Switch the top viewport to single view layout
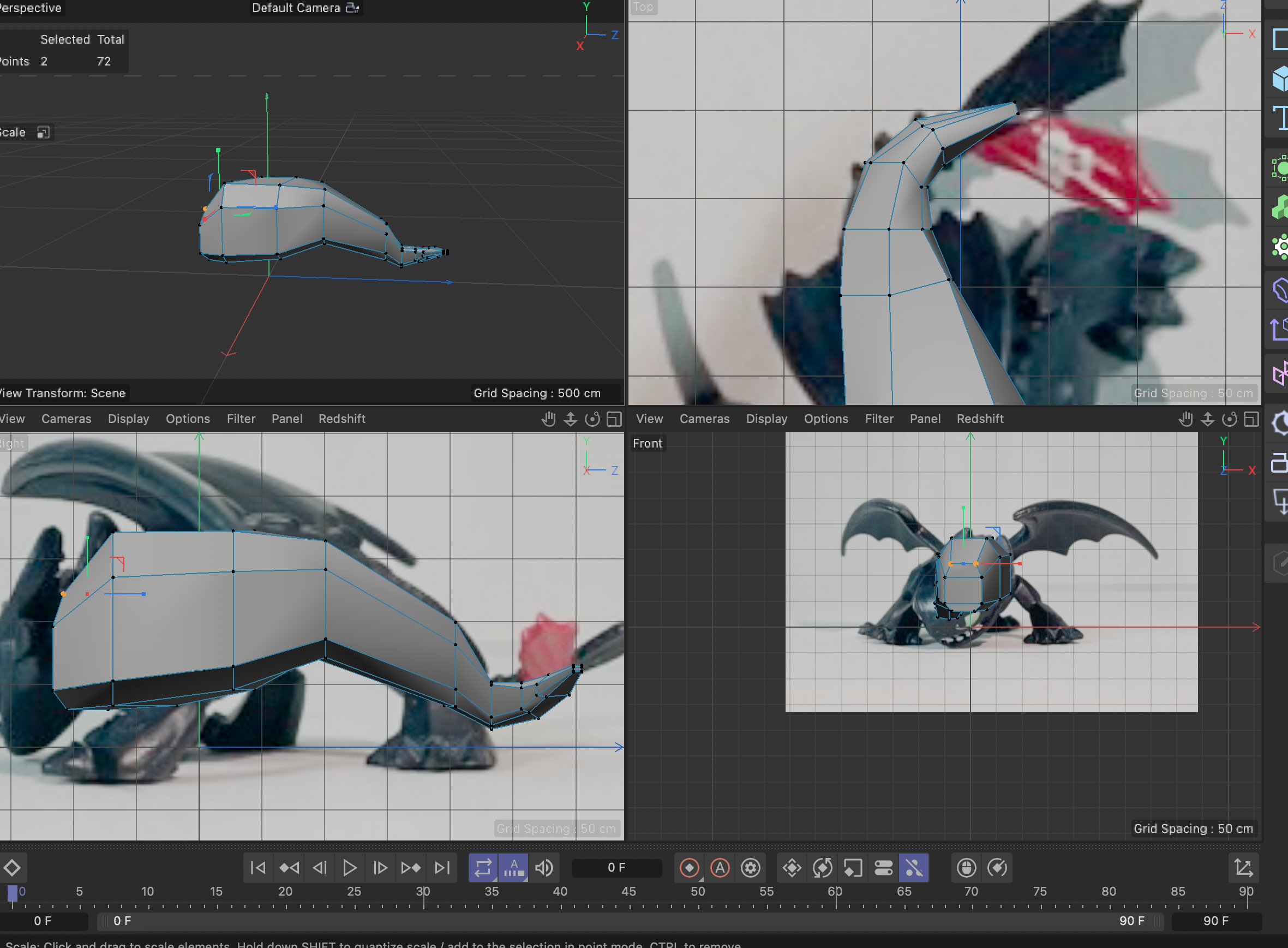The image size is (1288, 948). (1251, 420)
